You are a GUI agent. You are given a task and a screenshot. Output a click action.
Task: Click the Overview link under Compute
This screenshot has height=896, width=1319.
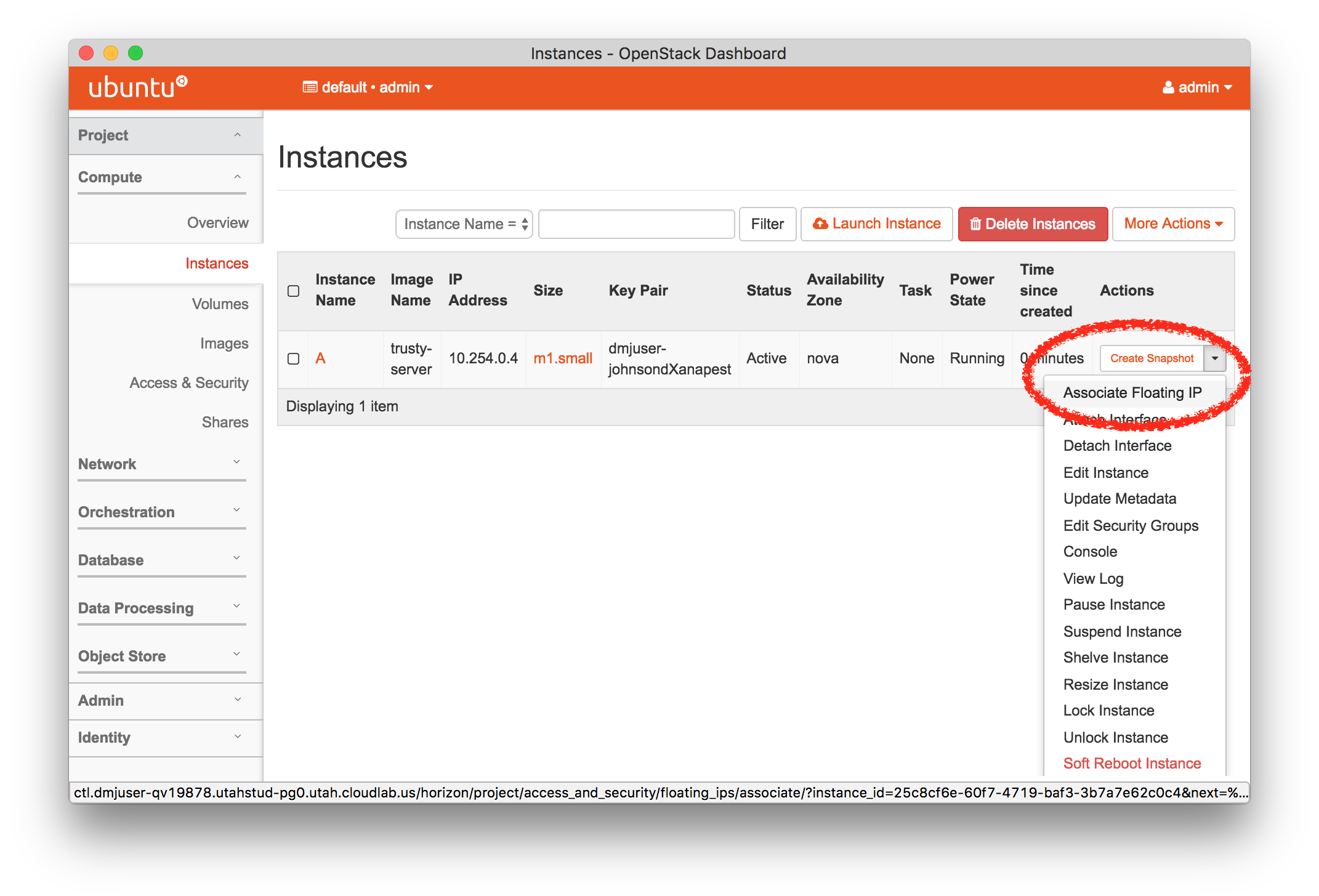pos(215,222)
